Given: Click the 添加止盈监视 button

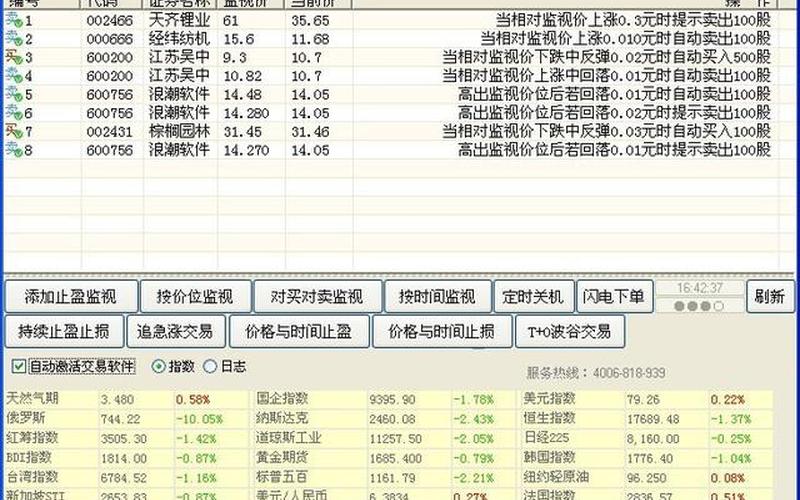Looking at the screenshot, I should [x=71, y=296].
